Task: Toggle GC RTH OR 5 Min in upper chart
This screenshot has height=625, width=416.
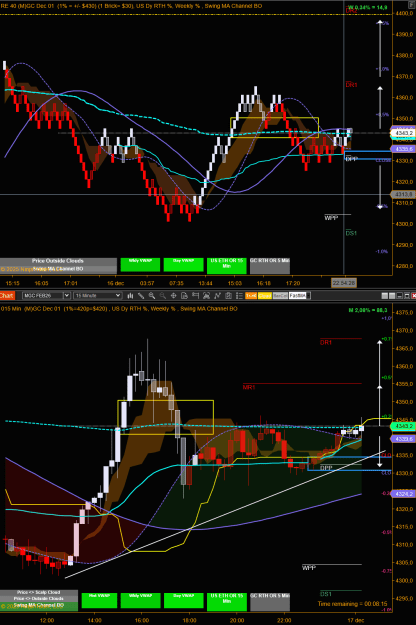Action: (270, 266)
